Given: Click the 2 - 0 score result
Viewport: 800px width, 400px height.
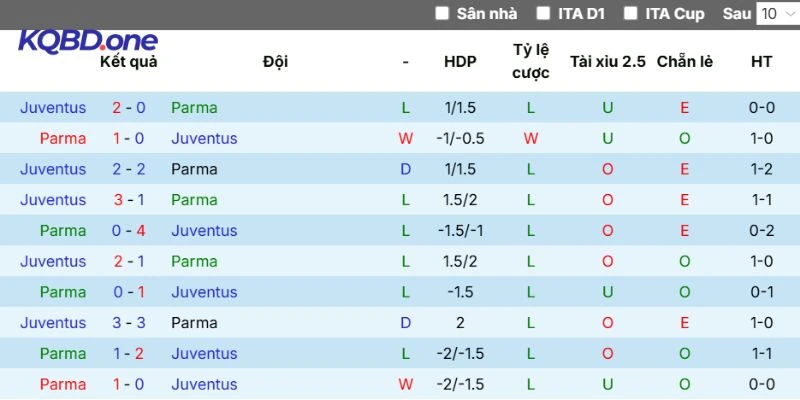Looking at the screenshot, I should 128,108.
